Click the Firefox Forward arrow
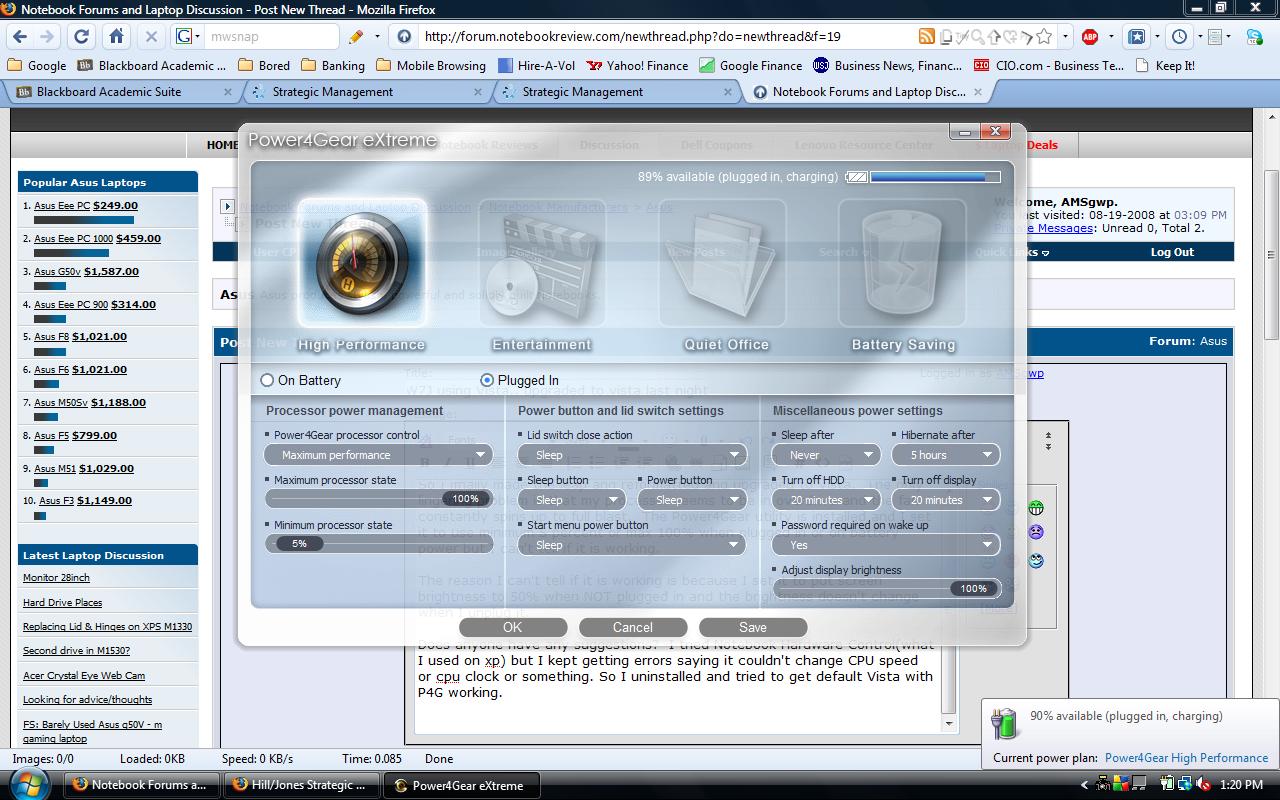Image resolution: width=1280 pixels, height=800 pixels. click(46, 36)
